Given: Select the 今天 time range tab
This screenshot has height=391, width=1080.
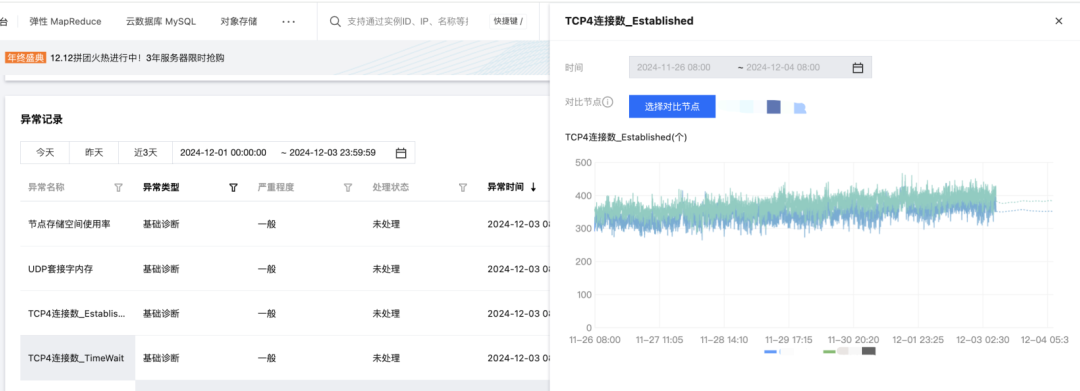Looking at the screenshot, I should pyautogui.click(x=45, y=153).
